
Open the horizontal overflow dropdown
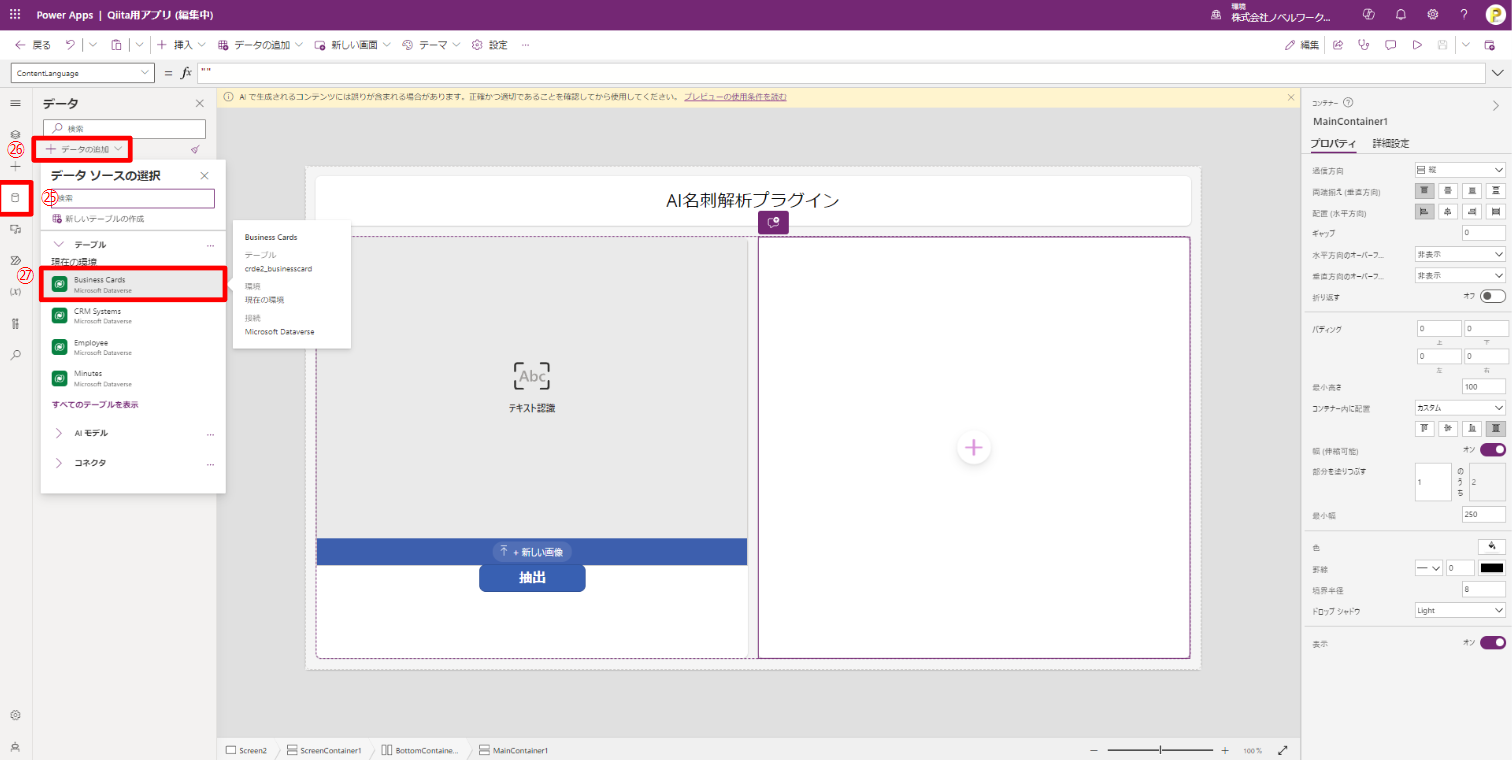coord(1460,254)
